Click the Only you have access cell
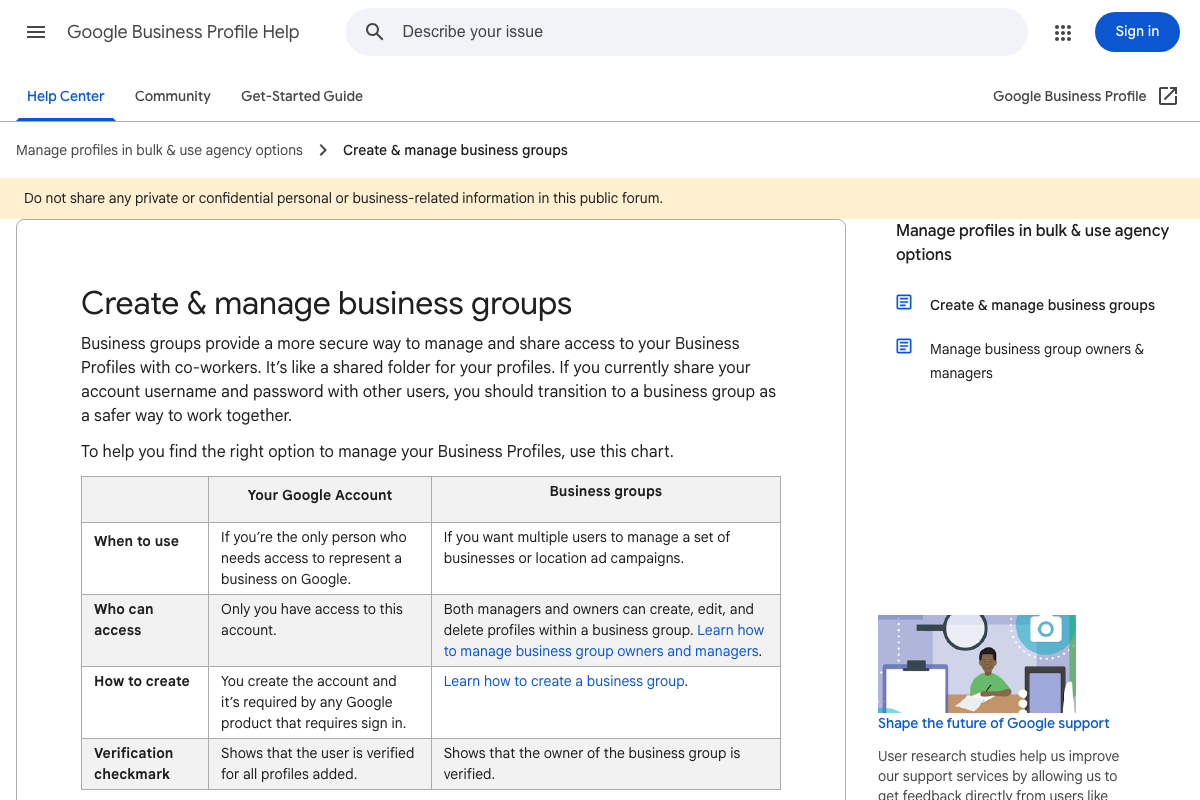This screenshot has width=1200, height=800. tap(320, 630)
